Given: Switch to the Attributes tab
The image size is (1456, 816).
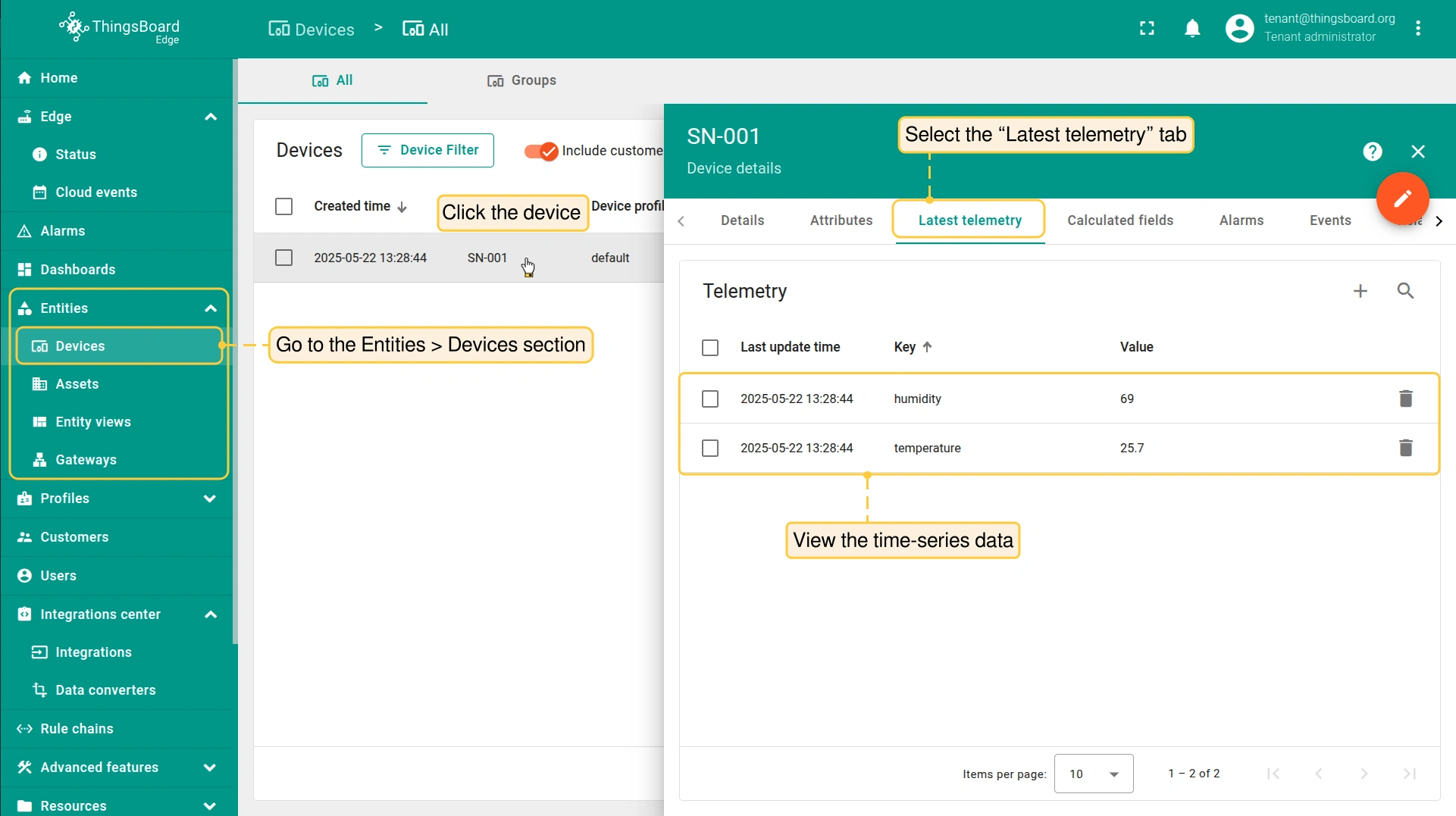Looking at the screenshot, I should 841,220.
